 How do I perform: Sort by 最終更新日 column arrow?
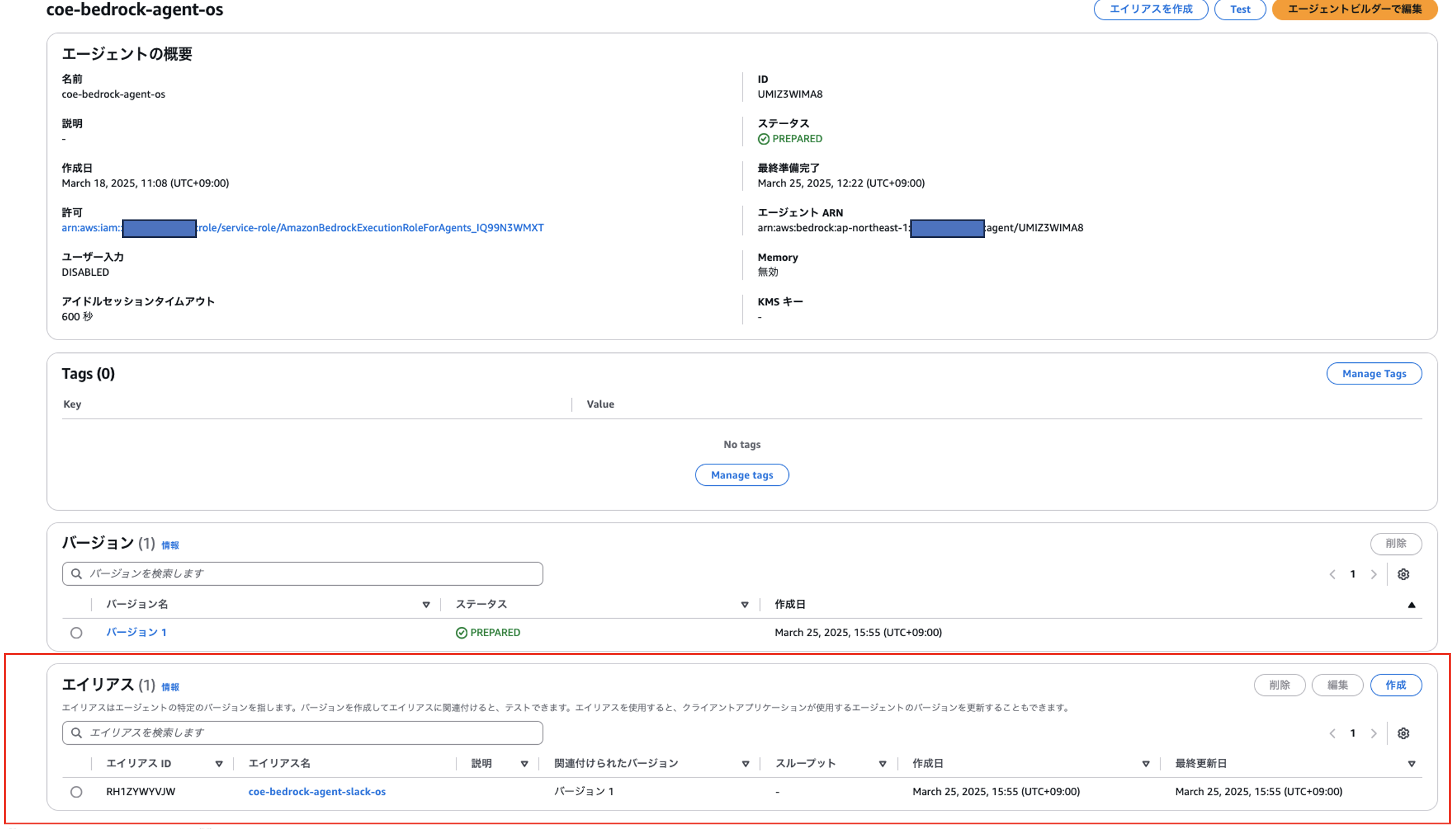click(1411, 764)
